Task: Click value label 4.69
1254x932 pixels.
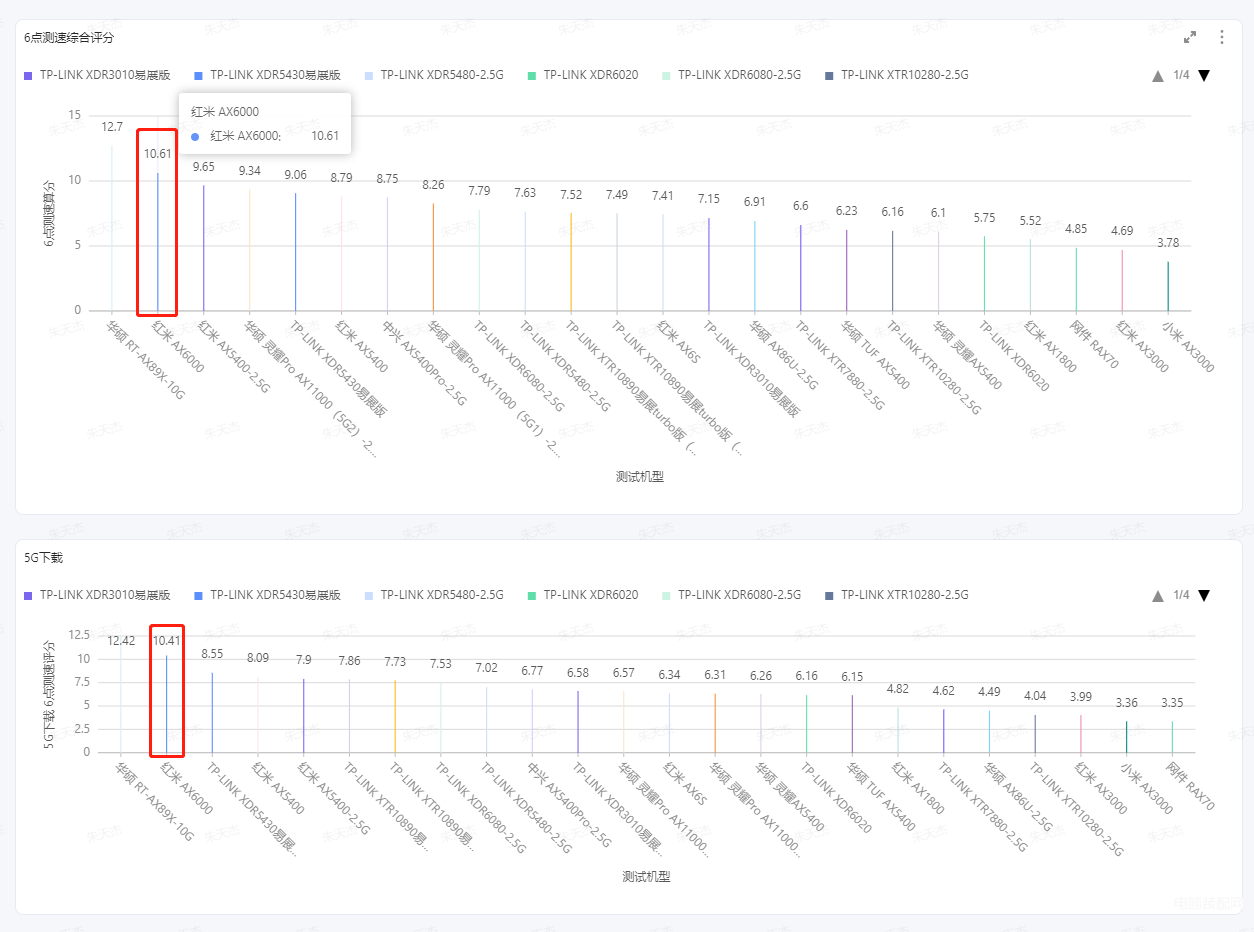Action: tap(1122, 231)
